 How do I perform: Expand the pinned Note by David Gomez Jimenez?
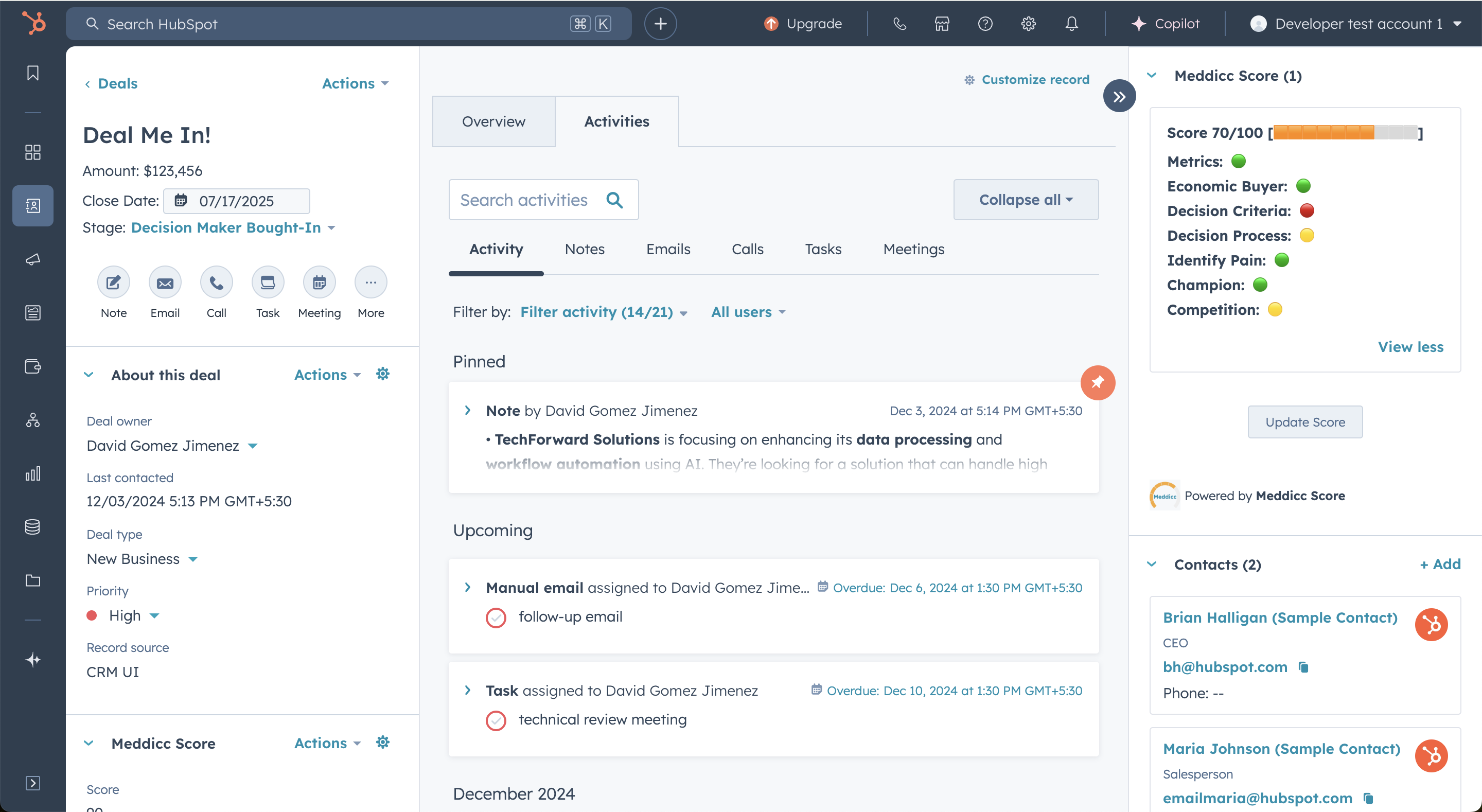pyautogui.click(x=468, y=410)
